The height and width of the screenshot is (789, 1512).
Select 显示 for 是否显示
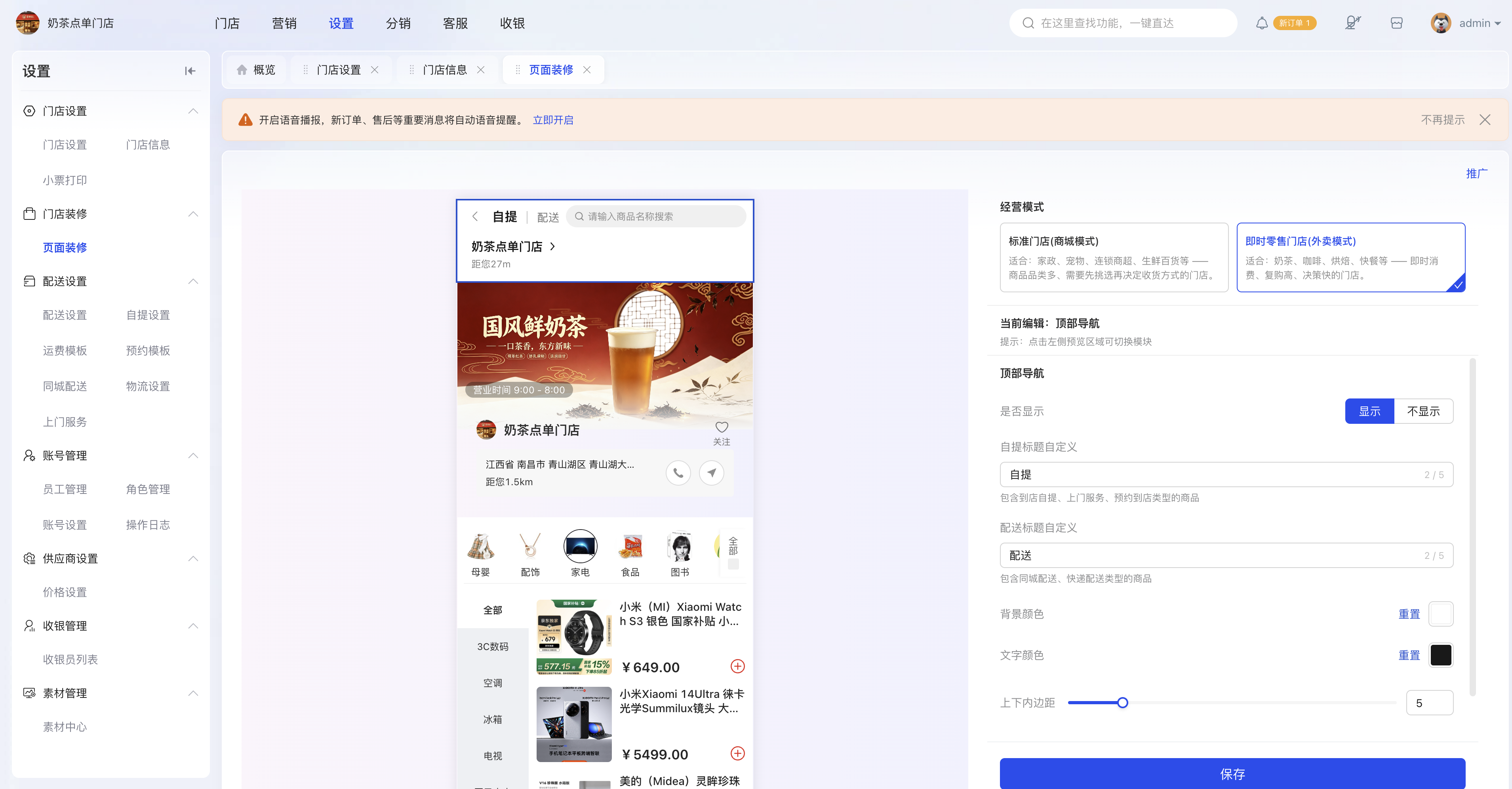pyautogui.click(x=1369, y=411)
